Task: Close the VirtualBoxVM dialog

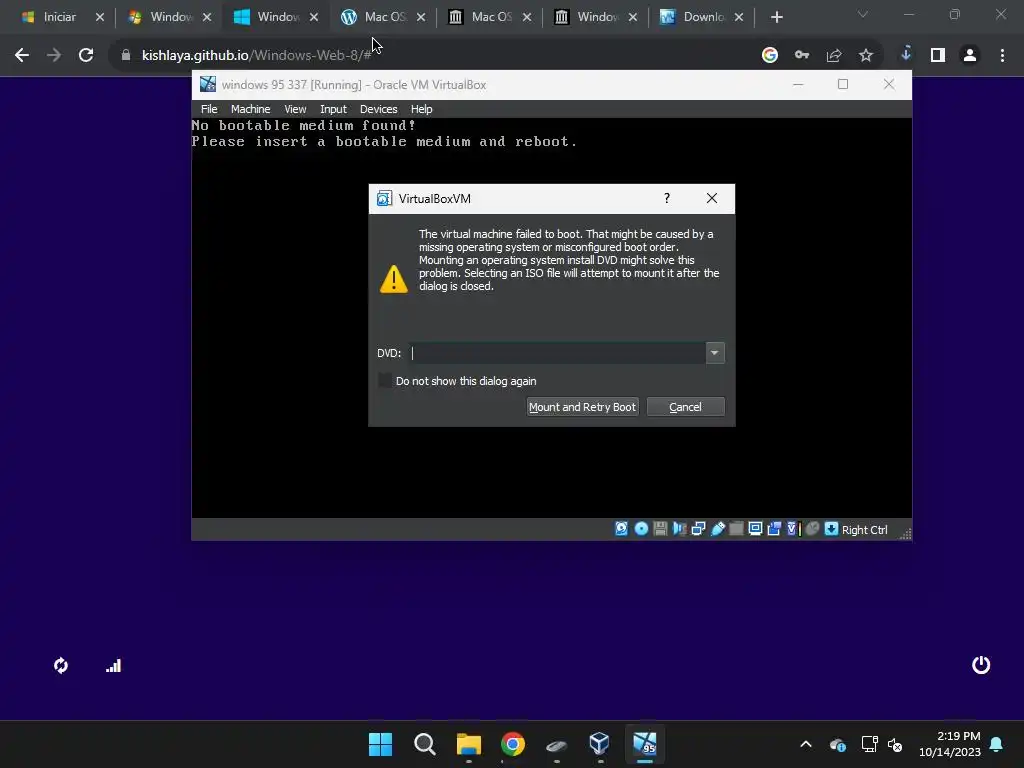Action: tap(712, 199)
